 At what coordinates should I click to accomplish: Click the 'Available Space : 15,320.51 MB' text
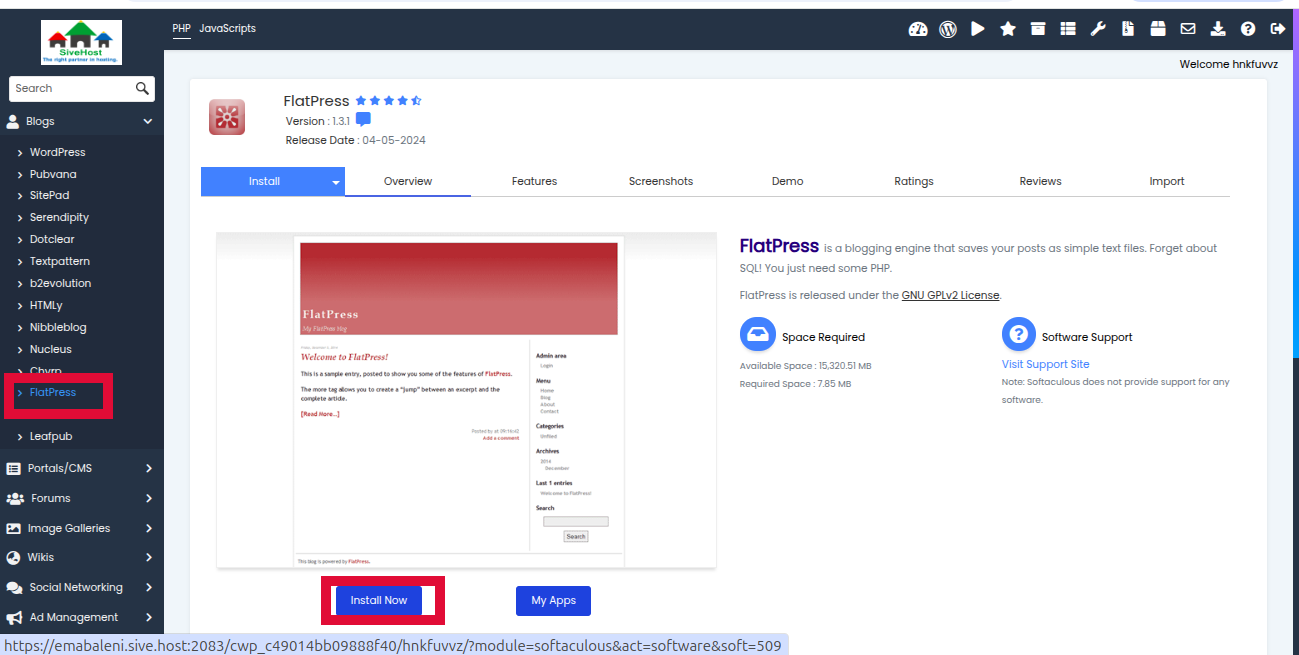click(x=806, y=366)
